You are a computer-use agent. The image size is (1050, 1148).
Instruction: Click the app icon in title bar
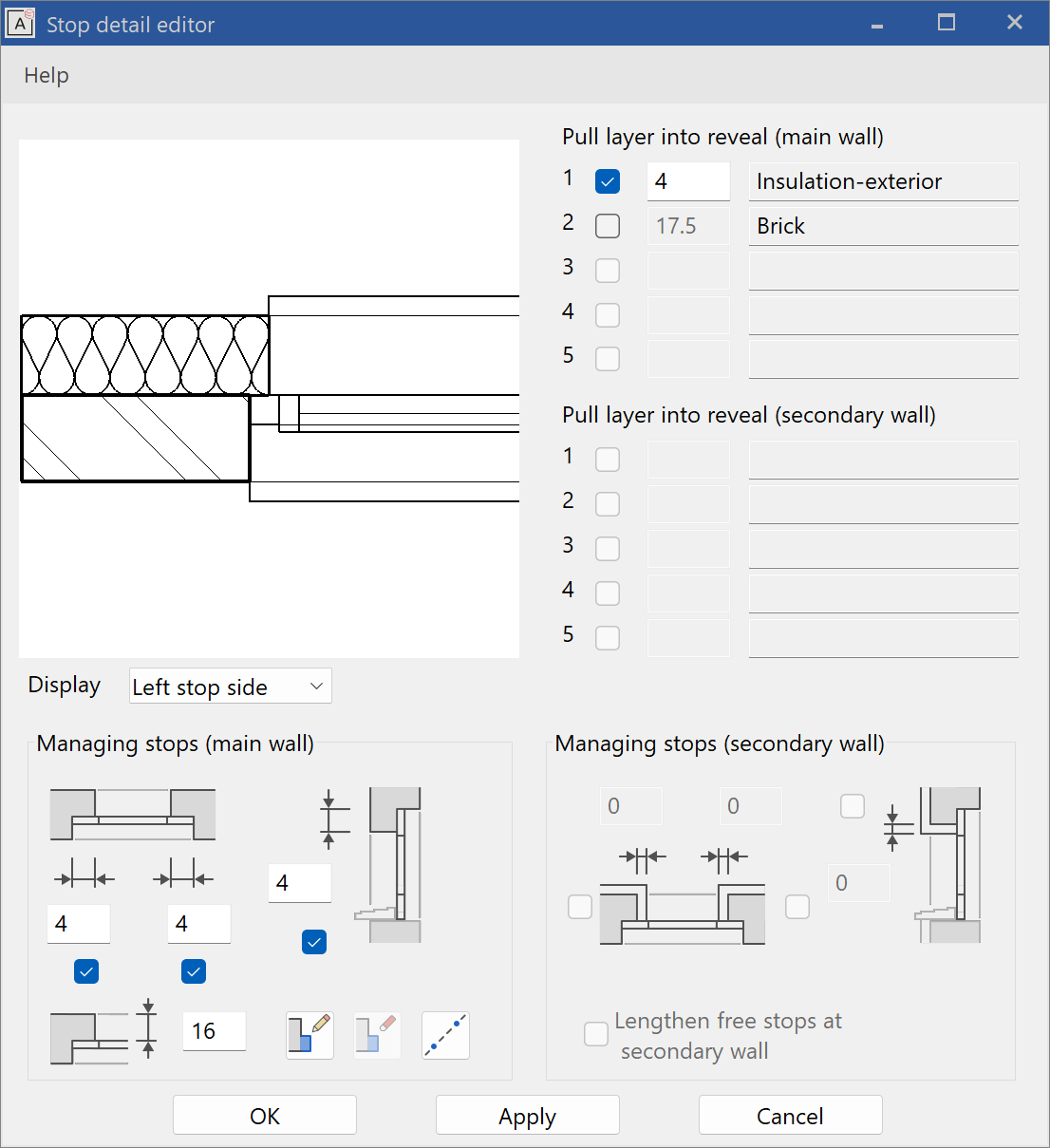20,23
